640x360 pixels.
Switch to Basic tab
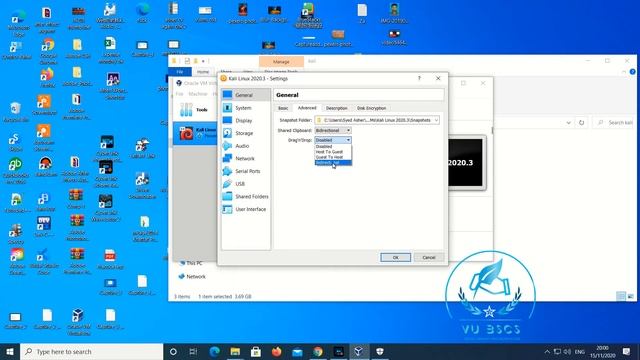pos(283,108)
